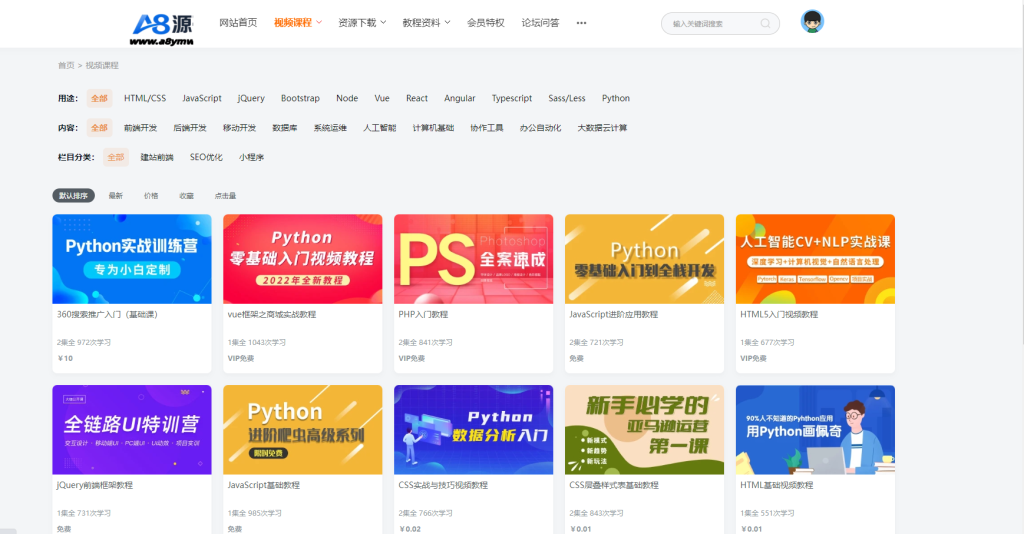Click course title HTML5入门视频教程
The image size is (1024, 534).
[x=779, y=315]
